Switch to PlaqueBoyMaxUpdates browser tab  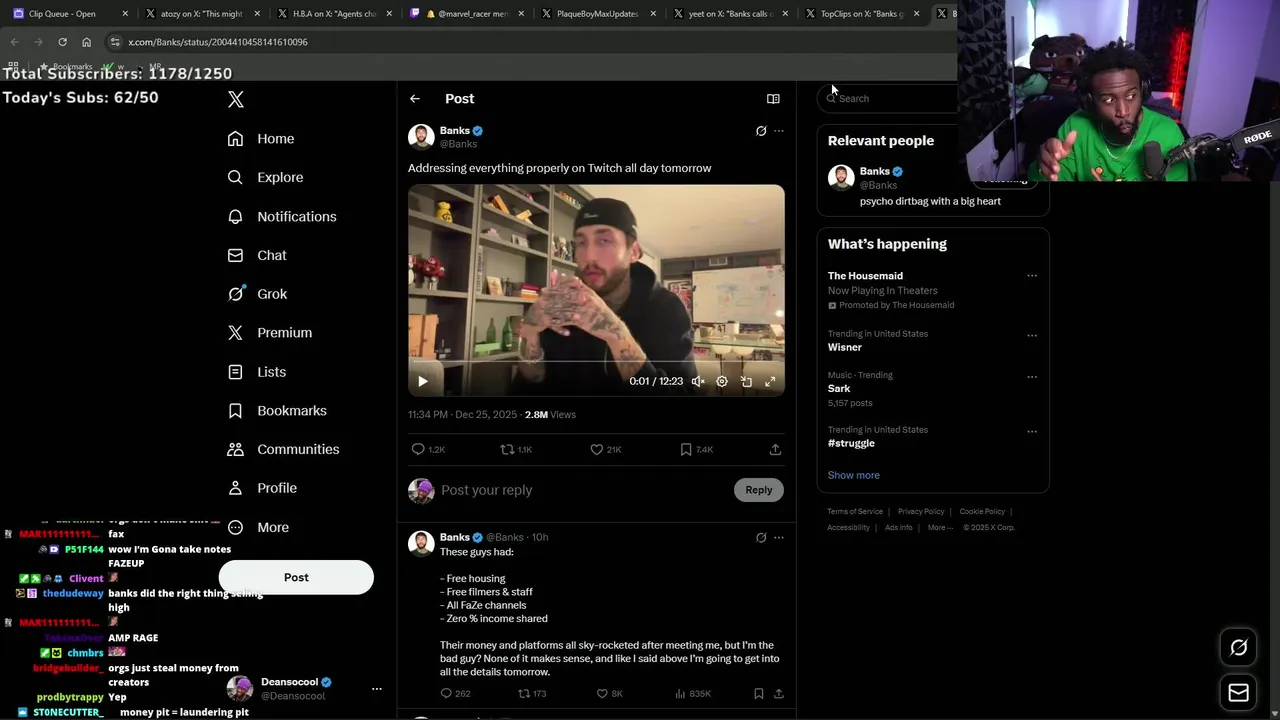pos(598,14)
